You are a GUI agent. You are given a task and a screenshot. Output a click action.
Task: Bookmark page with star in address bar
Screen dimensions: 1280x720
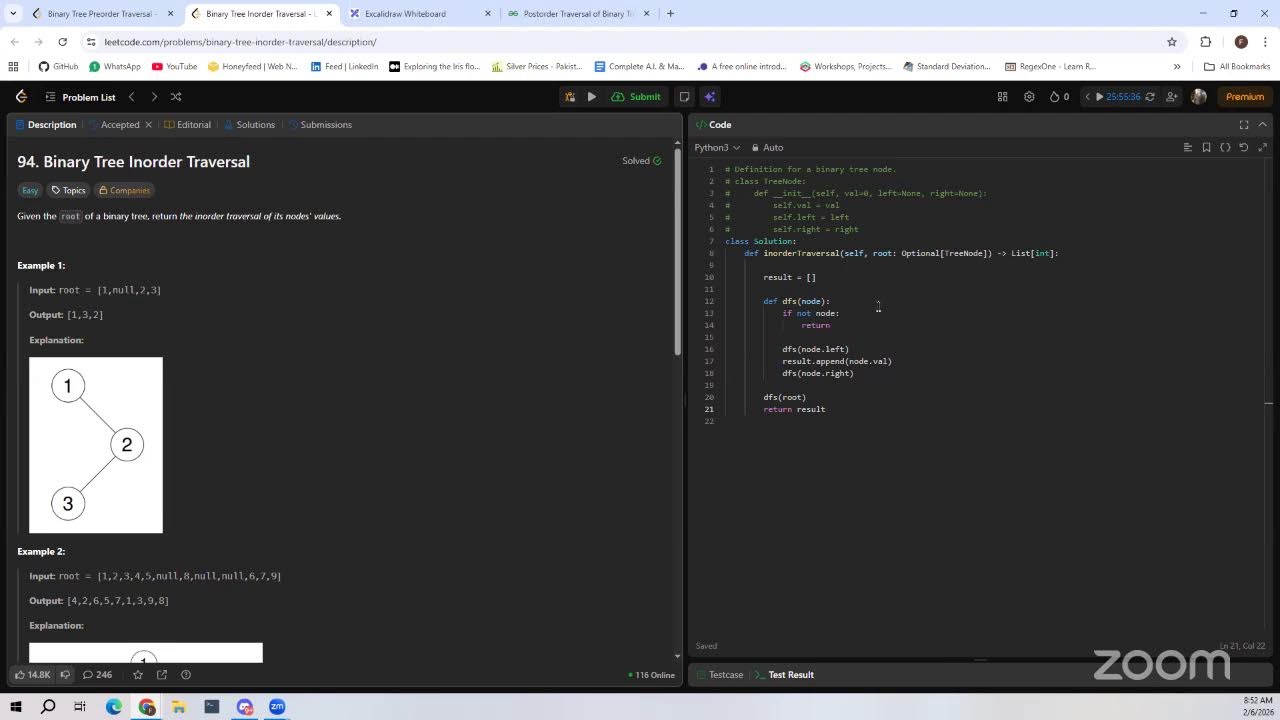pyautogui.click(x=1172, y=42)
